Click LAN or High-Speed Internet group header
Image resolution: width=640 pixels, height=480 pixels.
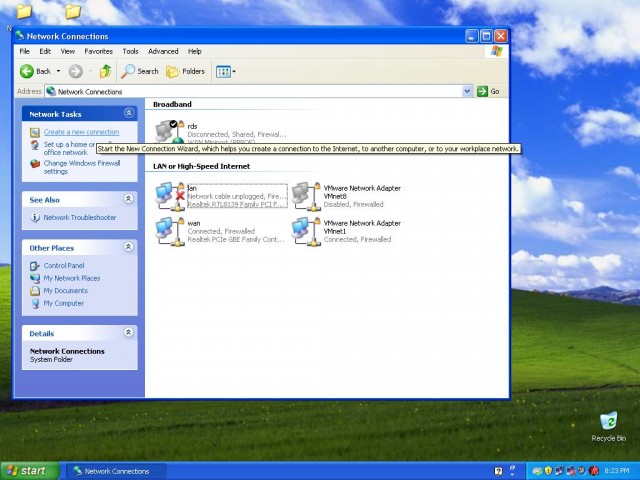[x=202, y=167]
